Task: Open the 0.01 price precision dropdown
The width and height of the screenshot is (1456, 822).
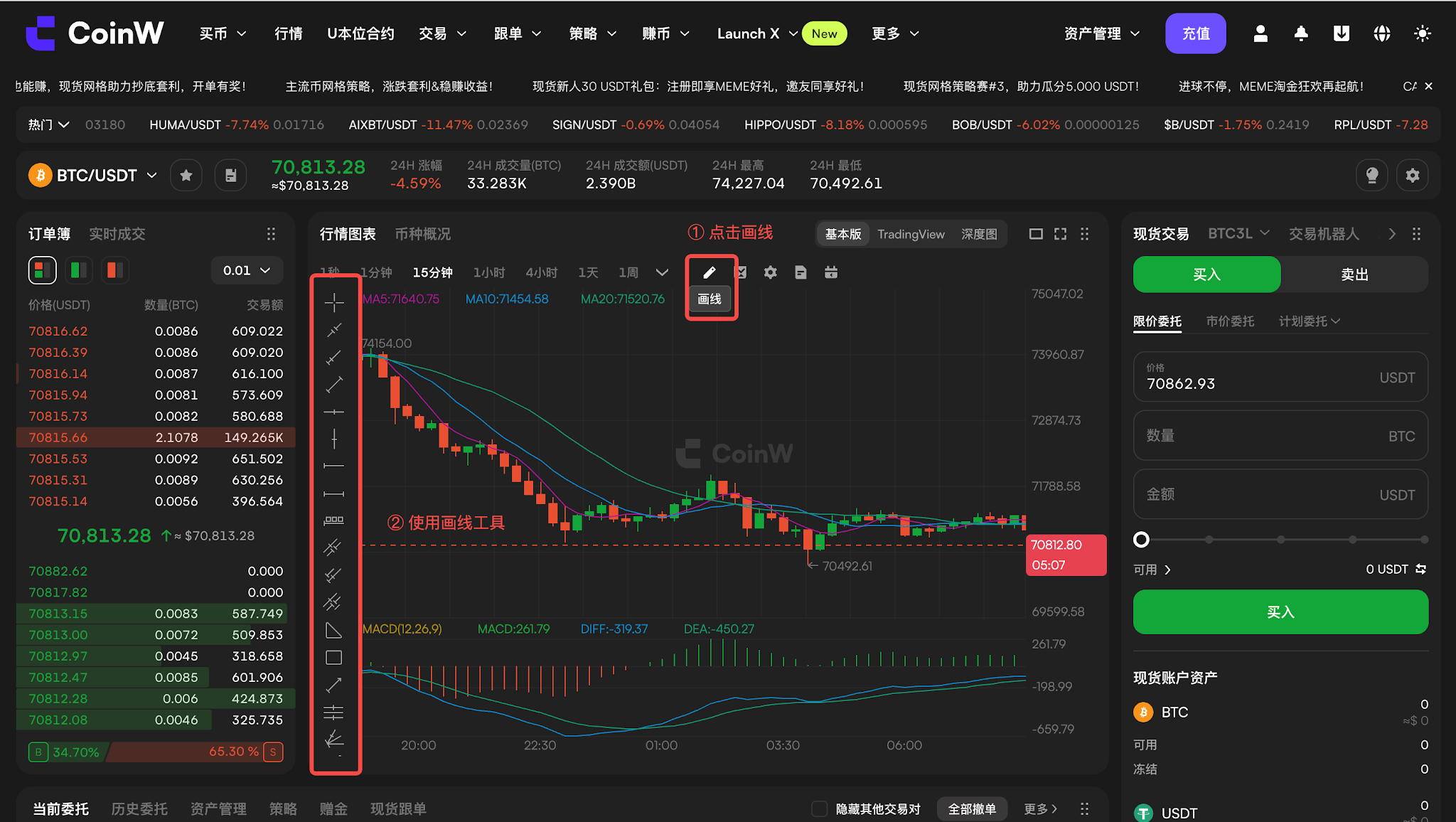Action: [x=247, y=270]
